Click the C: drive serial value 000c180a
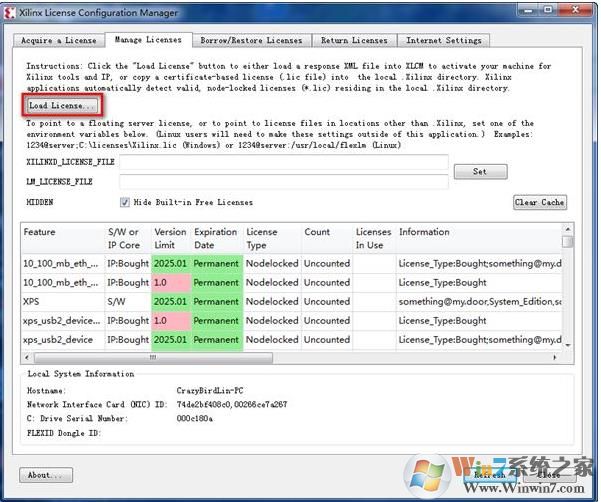Viewport: 601px width, 502px height. point(195,418)
